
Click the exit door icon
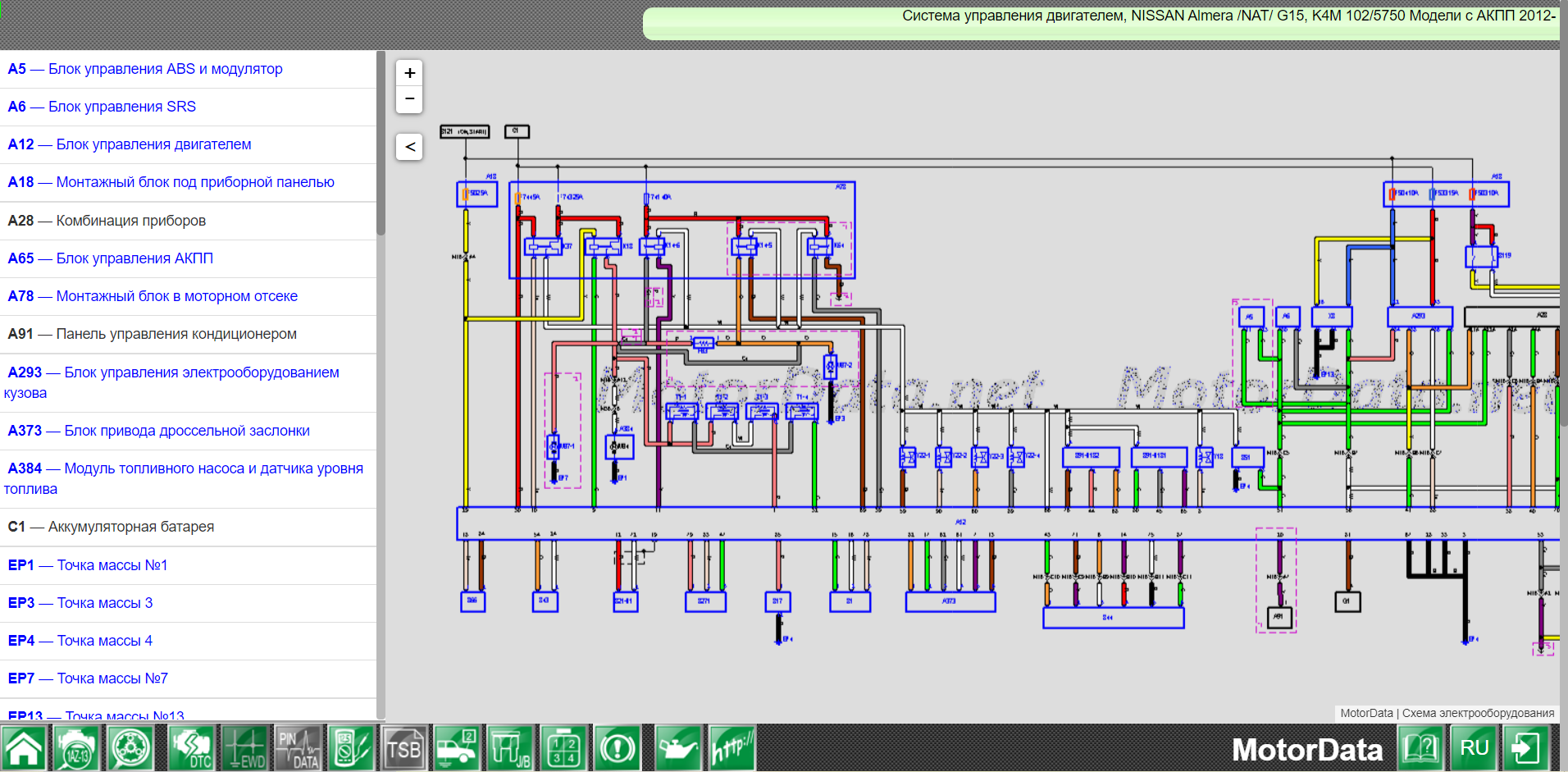pyautogui.click(x=1526, y=748)
